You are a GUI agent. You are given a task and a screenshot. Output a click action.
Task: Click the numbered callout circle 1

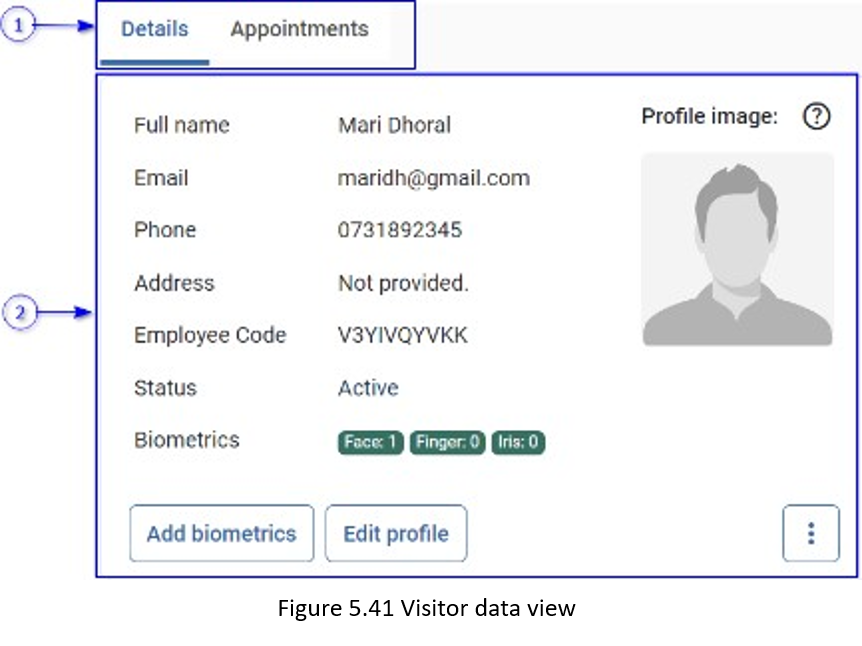pos(18,27)
